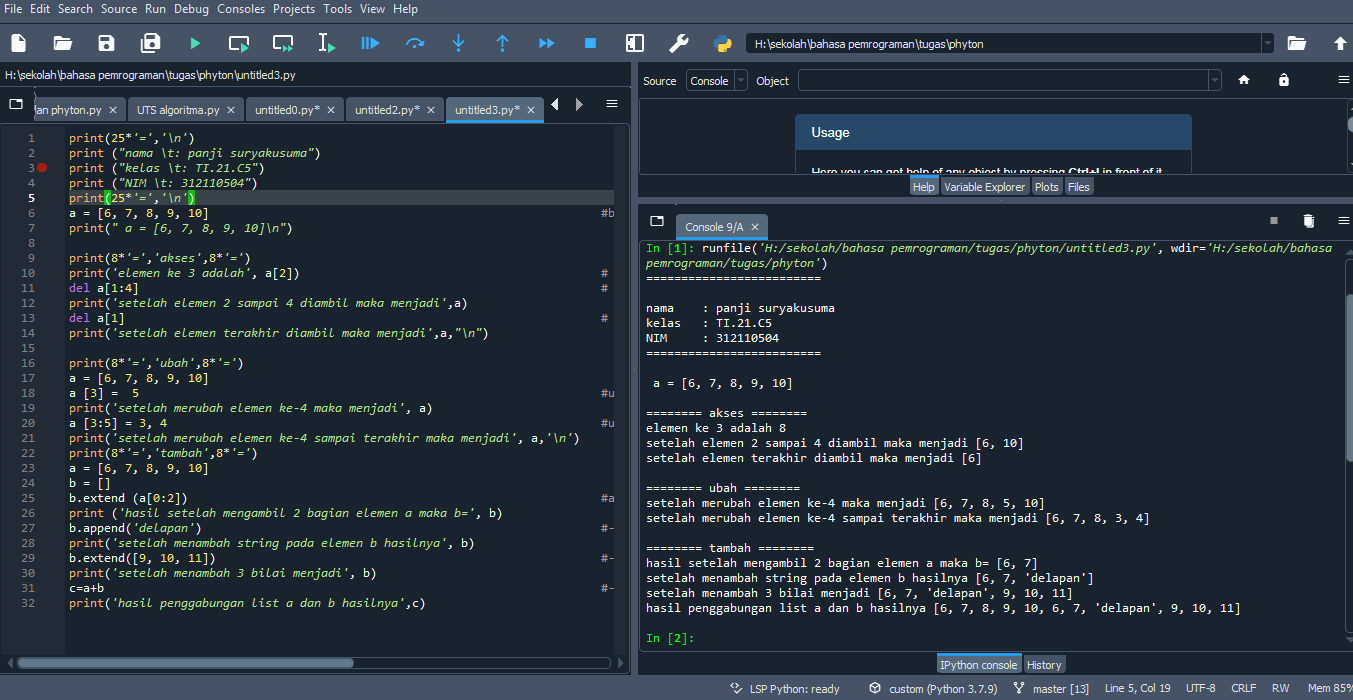Expand the Object combo box arrow

(x=1215, y=81)
